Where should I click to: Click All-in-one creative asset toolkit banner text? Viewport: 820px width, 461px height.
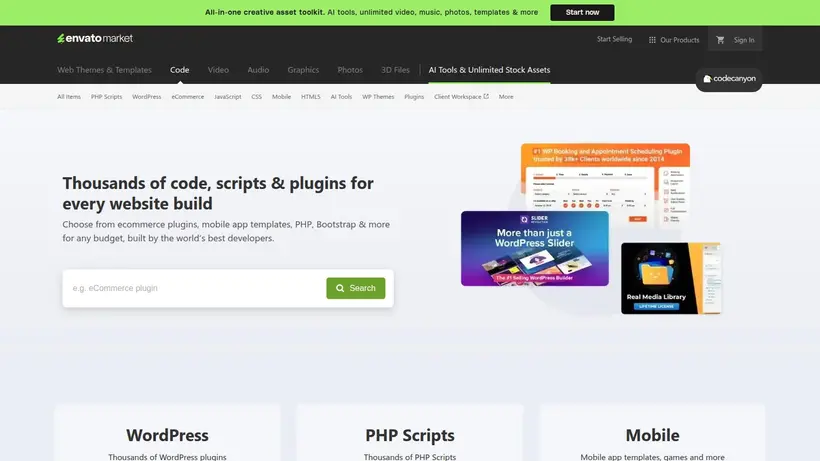pos(371,12)
